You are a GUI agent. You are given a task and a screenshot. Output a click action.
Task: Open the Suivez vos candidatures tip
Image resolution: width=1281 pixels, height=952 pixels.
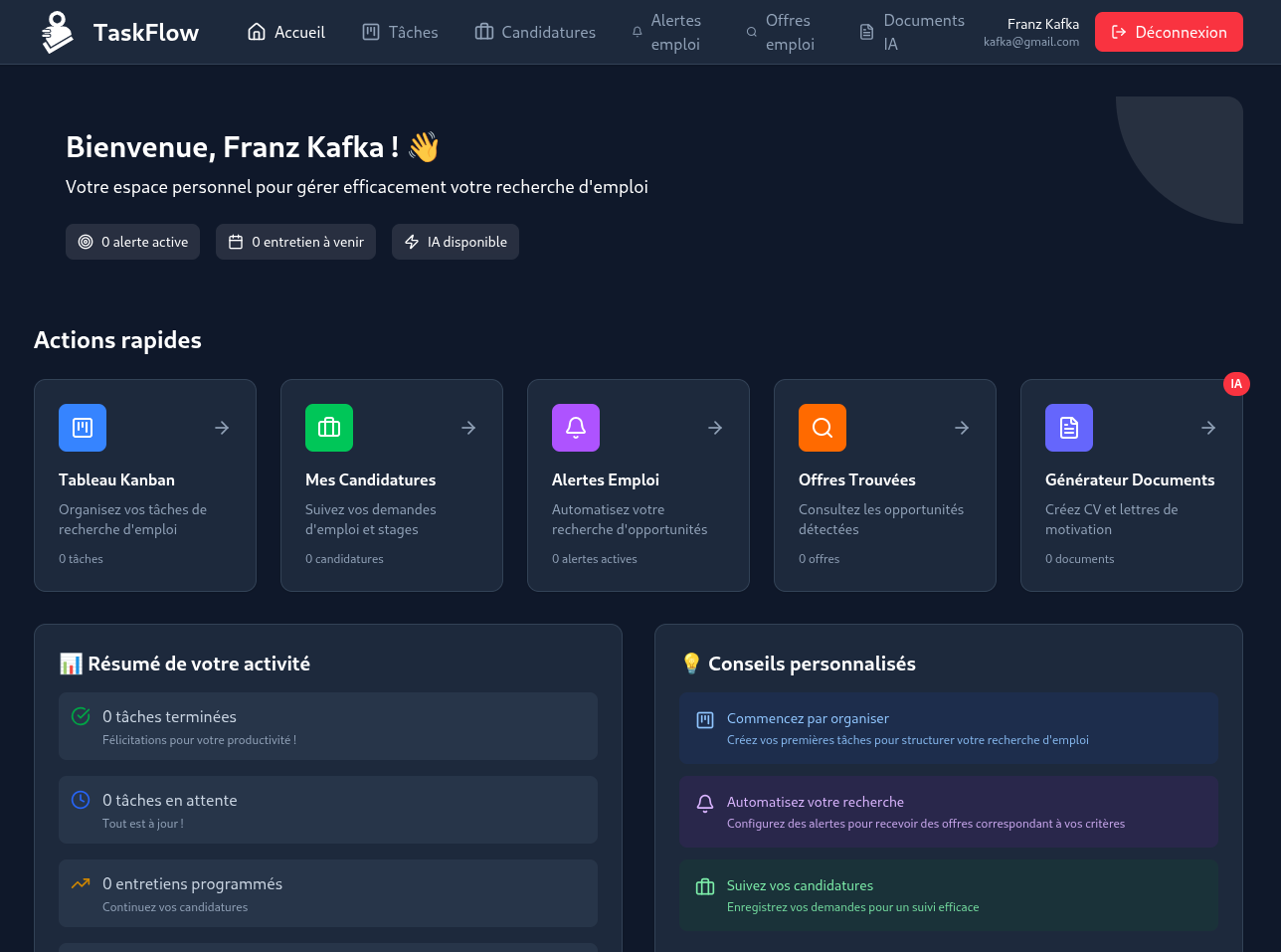tap(949, 895)
